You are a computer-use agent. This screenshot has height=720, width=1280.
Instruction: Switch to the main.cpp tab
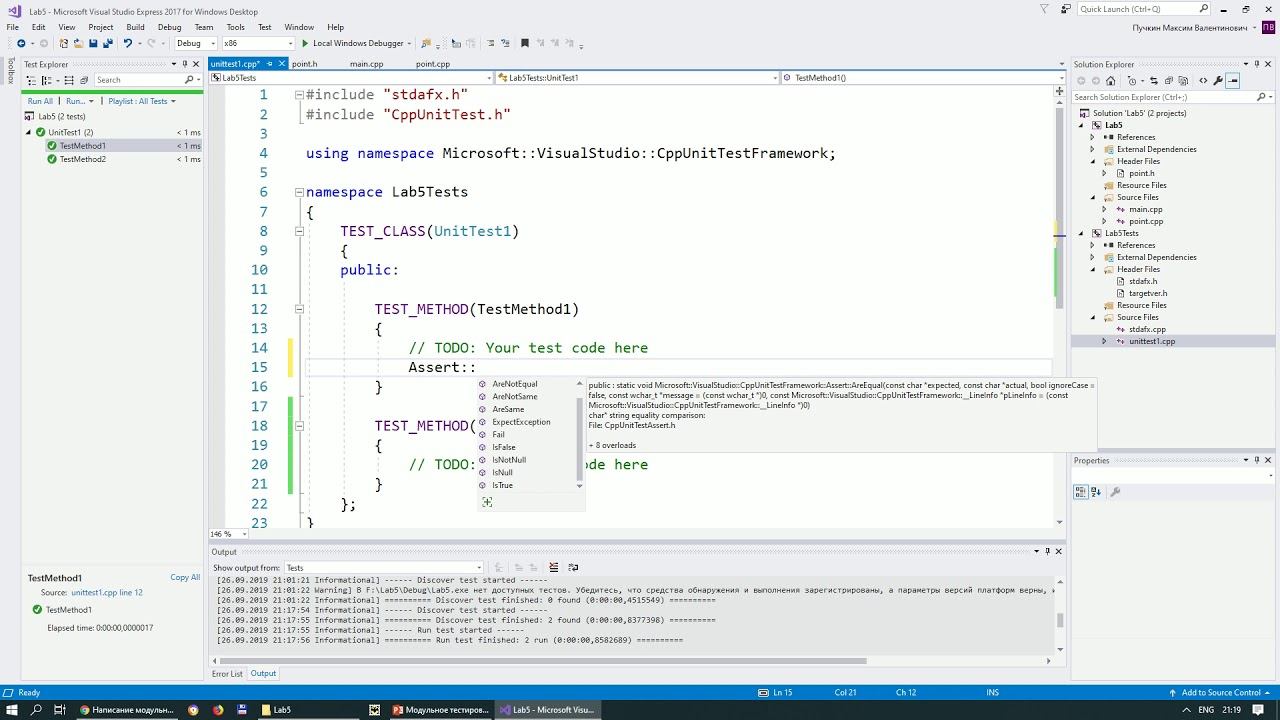pos(366,64)
